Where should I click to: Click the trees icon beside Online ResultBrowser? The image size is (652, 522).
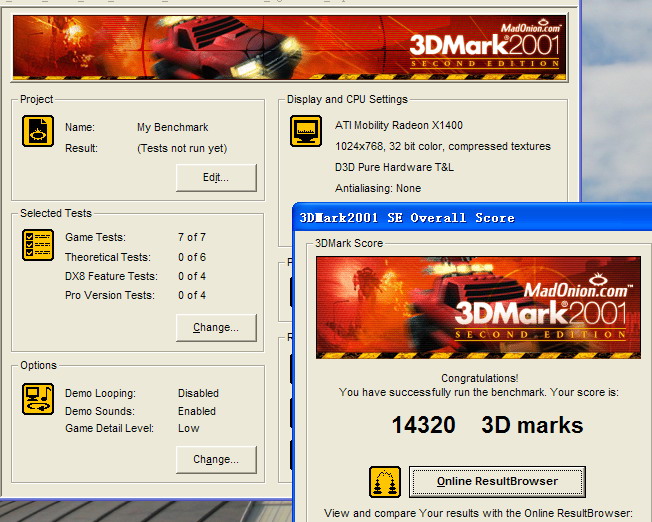click(385, 482)
